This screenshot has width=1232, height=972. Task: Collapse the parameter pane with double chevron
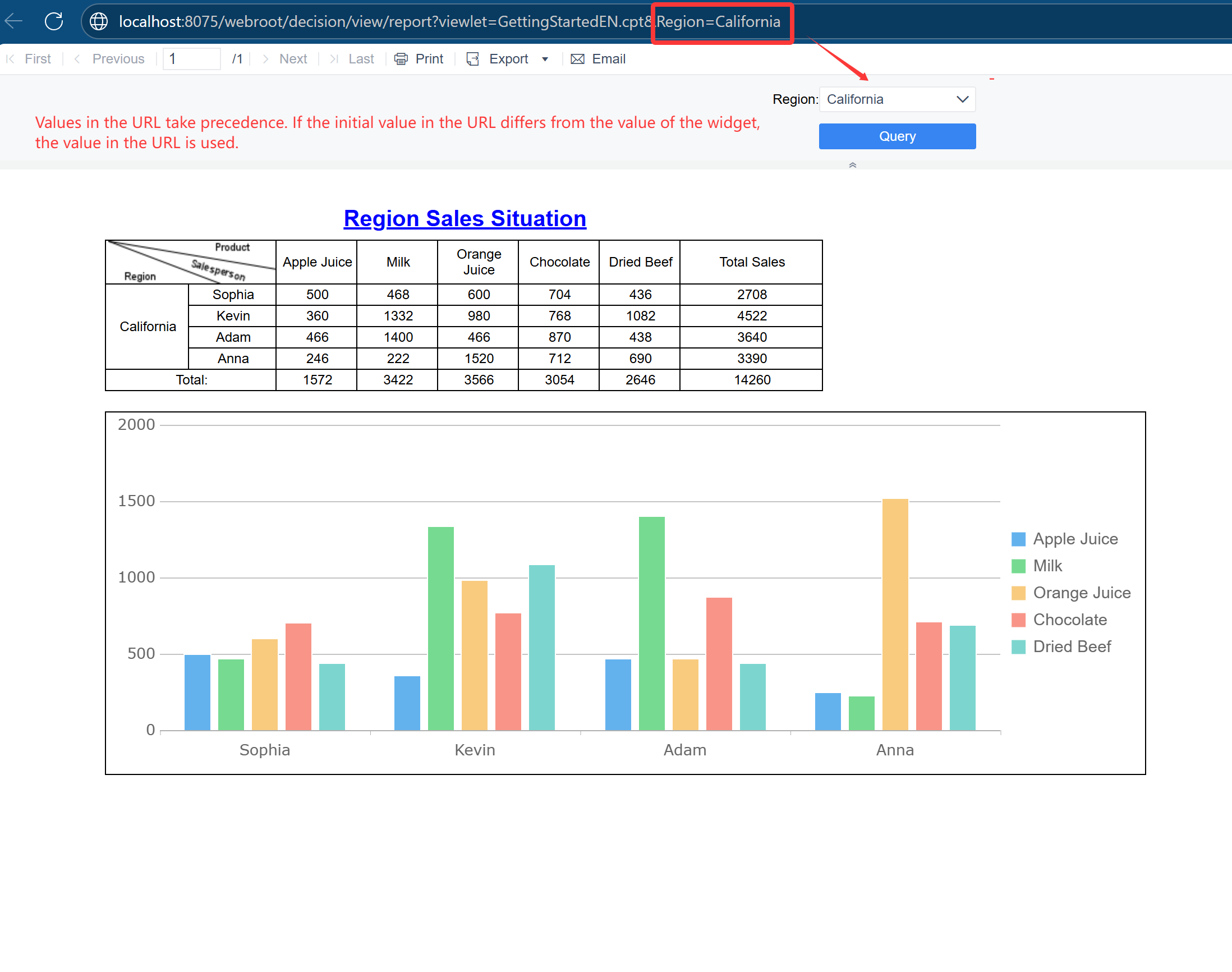(x=852, y=165)
